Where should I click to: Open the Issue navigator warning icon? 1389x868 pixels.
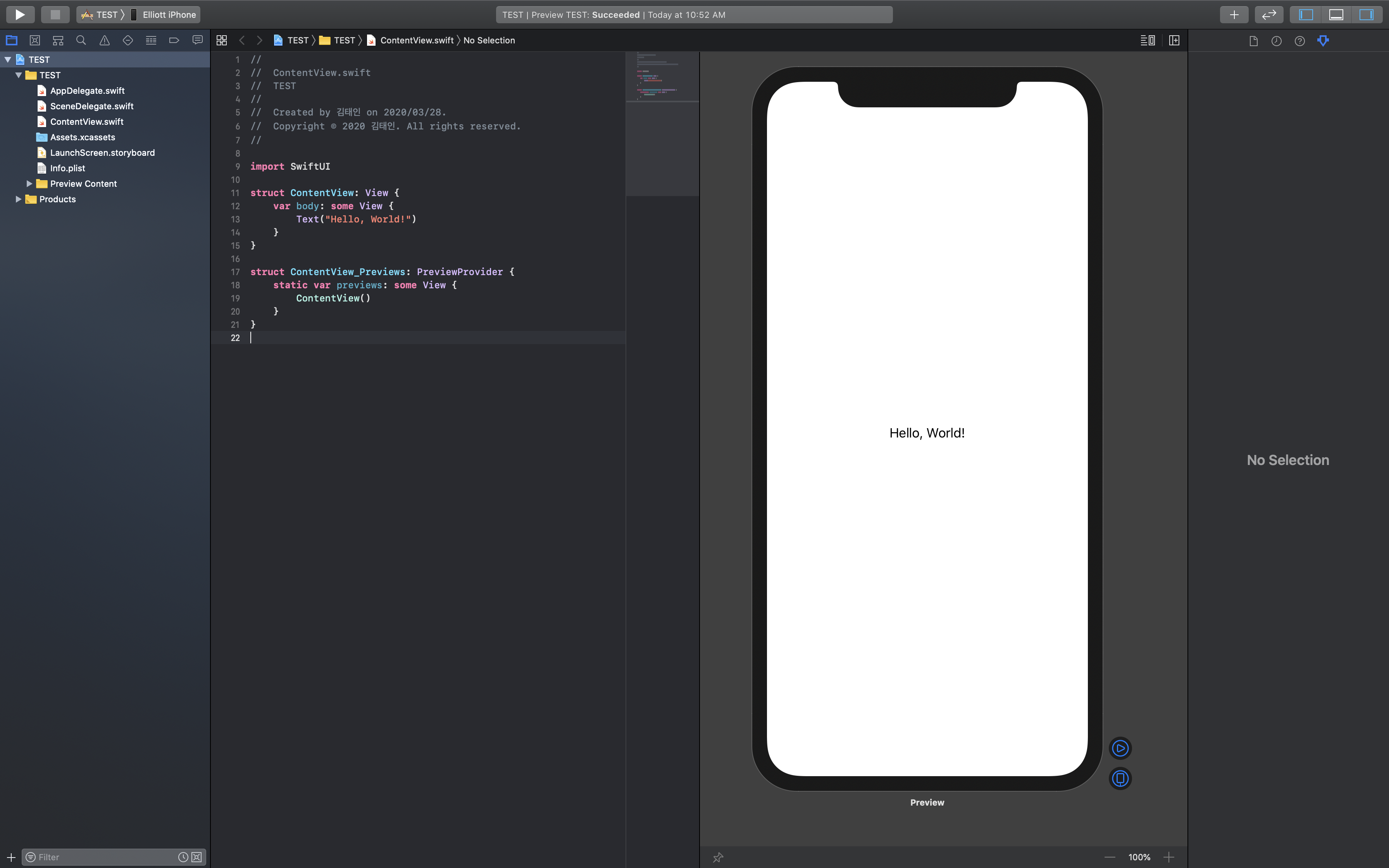(x=105, y=40)
